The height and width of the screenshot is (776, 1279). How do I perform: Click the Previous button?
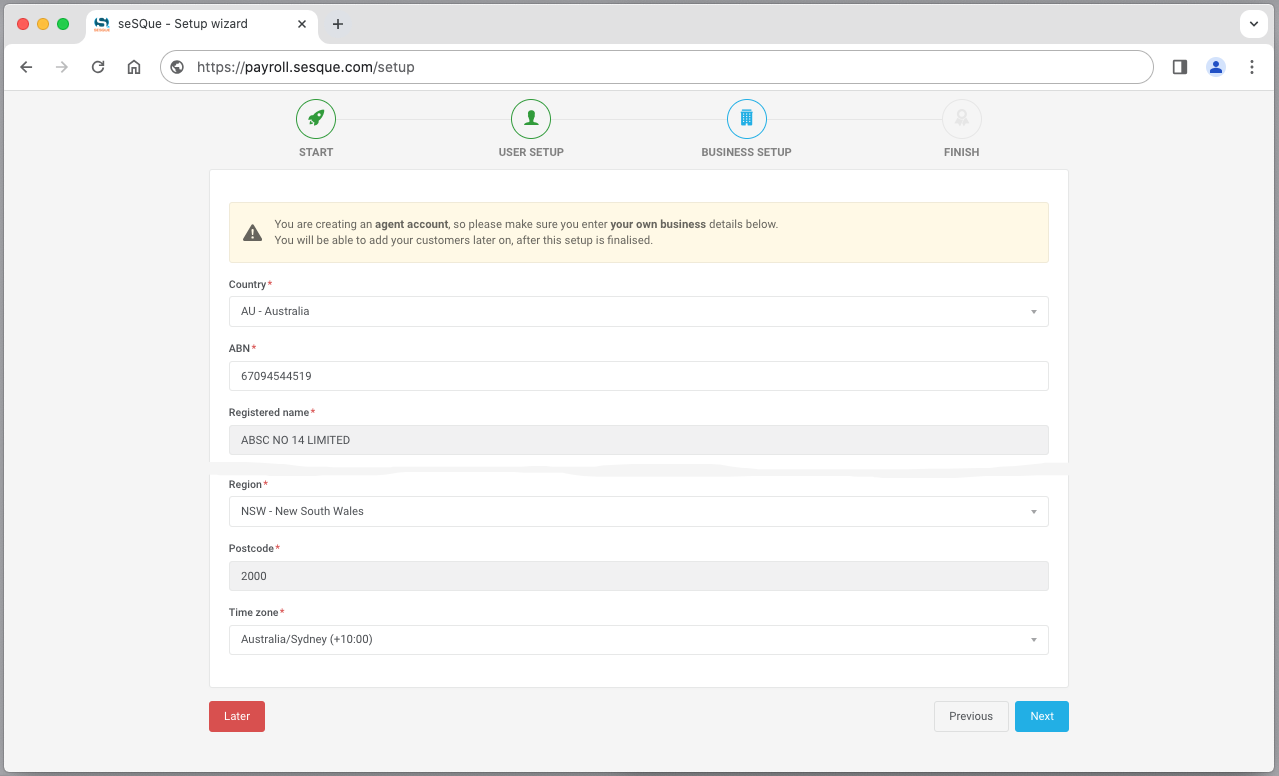(x=970, y=716)
